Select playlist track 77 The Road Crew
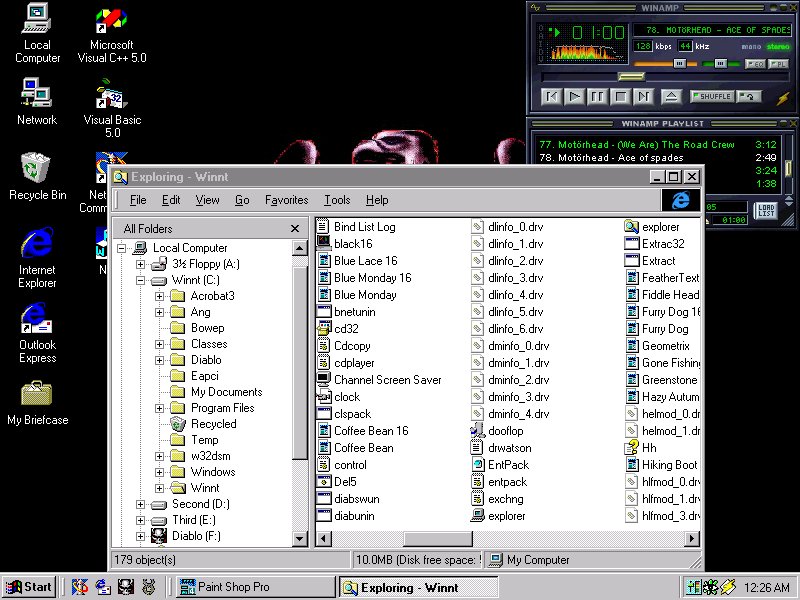Viewport: 800px width, 600px height. 658,144
